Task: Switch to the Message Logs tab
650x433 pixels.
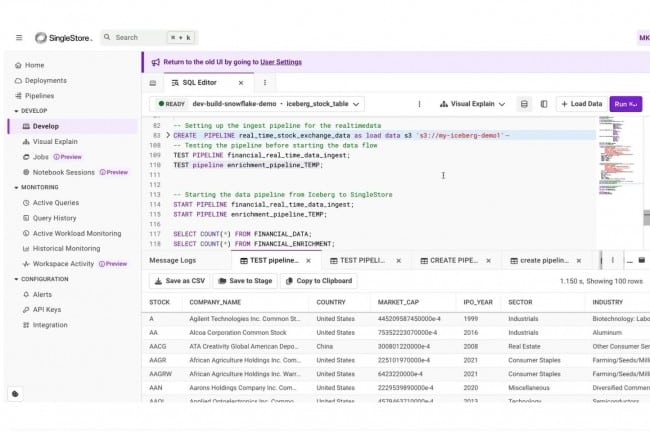Action: click(x=171, y=260)
